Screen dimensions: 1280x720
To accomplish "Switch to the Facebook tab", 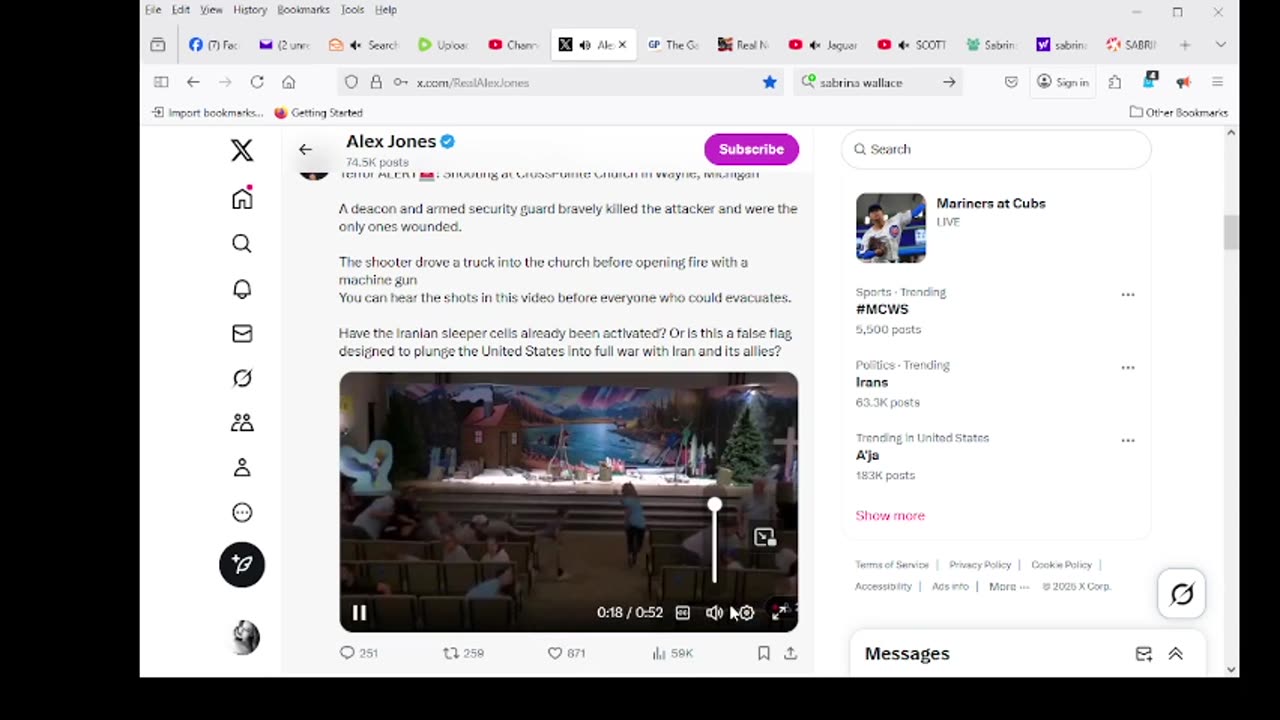I will (213, 45).
